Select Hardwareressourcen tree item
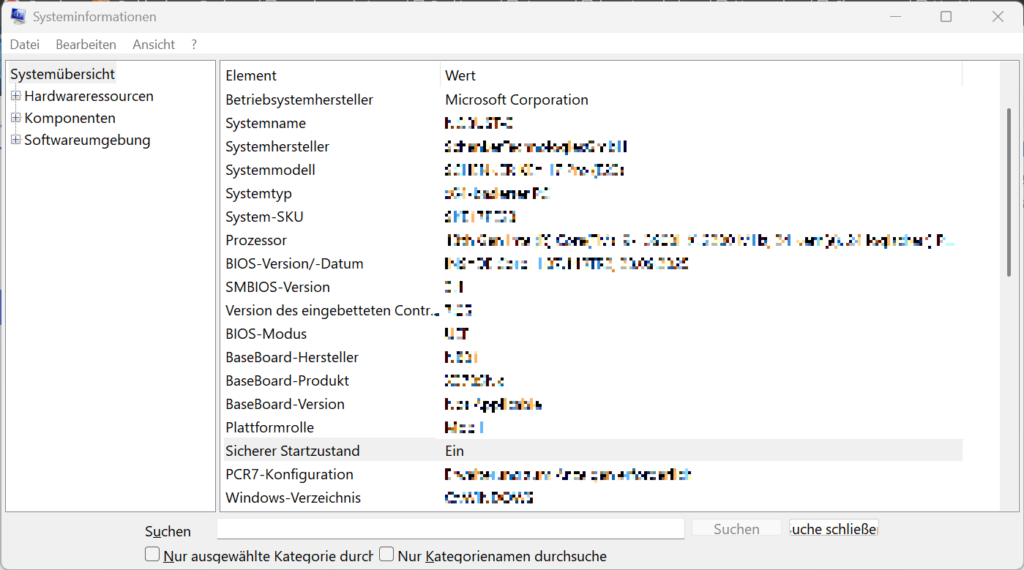Viewport: 1024px width, 570px height. tap(89, 96)
